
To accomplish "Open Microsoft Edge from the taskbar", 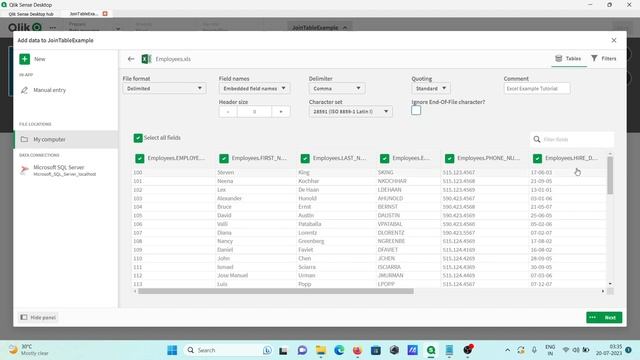I will pyautogui.click(x=339, y=350).
